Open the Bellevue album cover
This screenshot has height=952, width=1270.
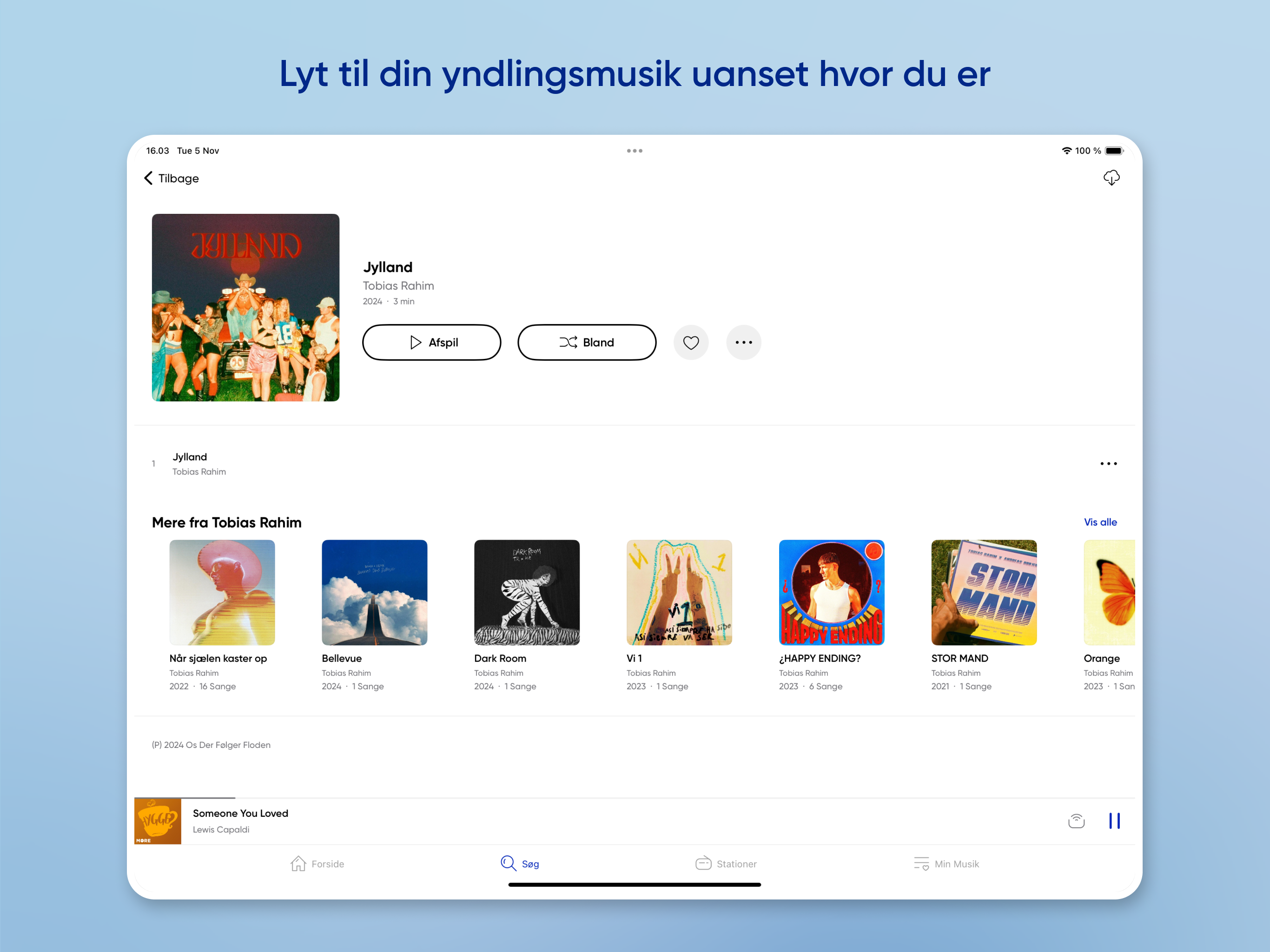374,592
